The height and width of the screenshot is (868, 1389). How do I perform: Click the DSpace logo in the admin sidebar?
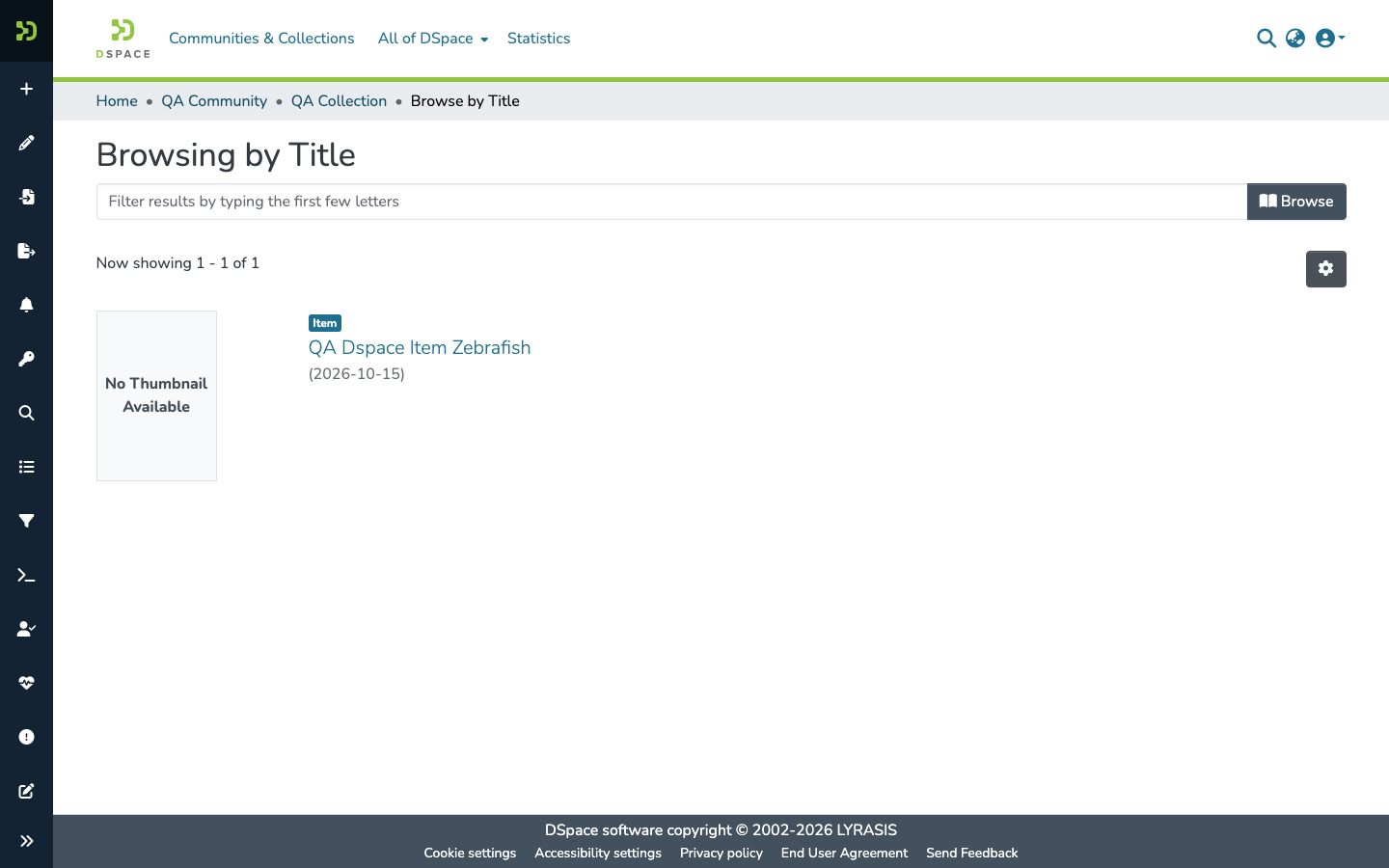tap(26, 31)
